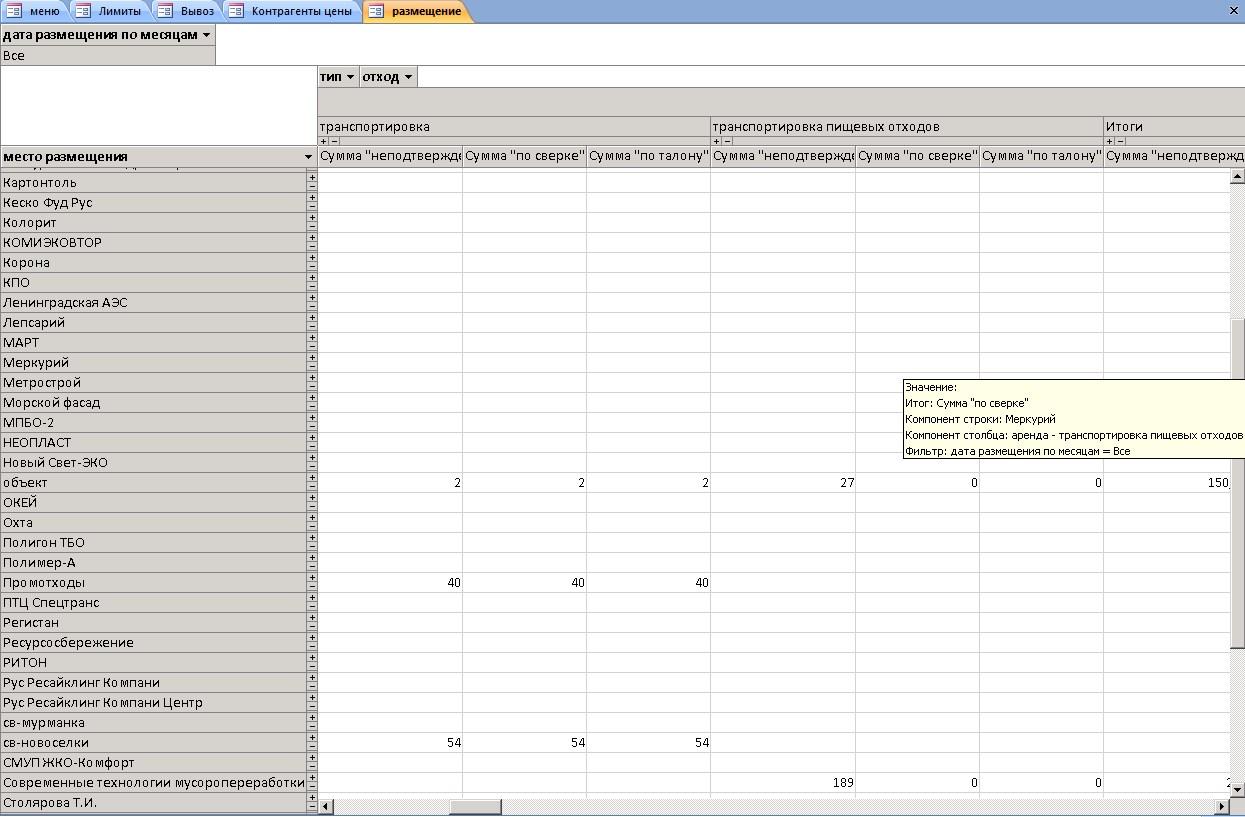The image size is (1245, 817).
Task: Select Сумма "по сверке" header under транспортировка
Action: pos(524,156)
